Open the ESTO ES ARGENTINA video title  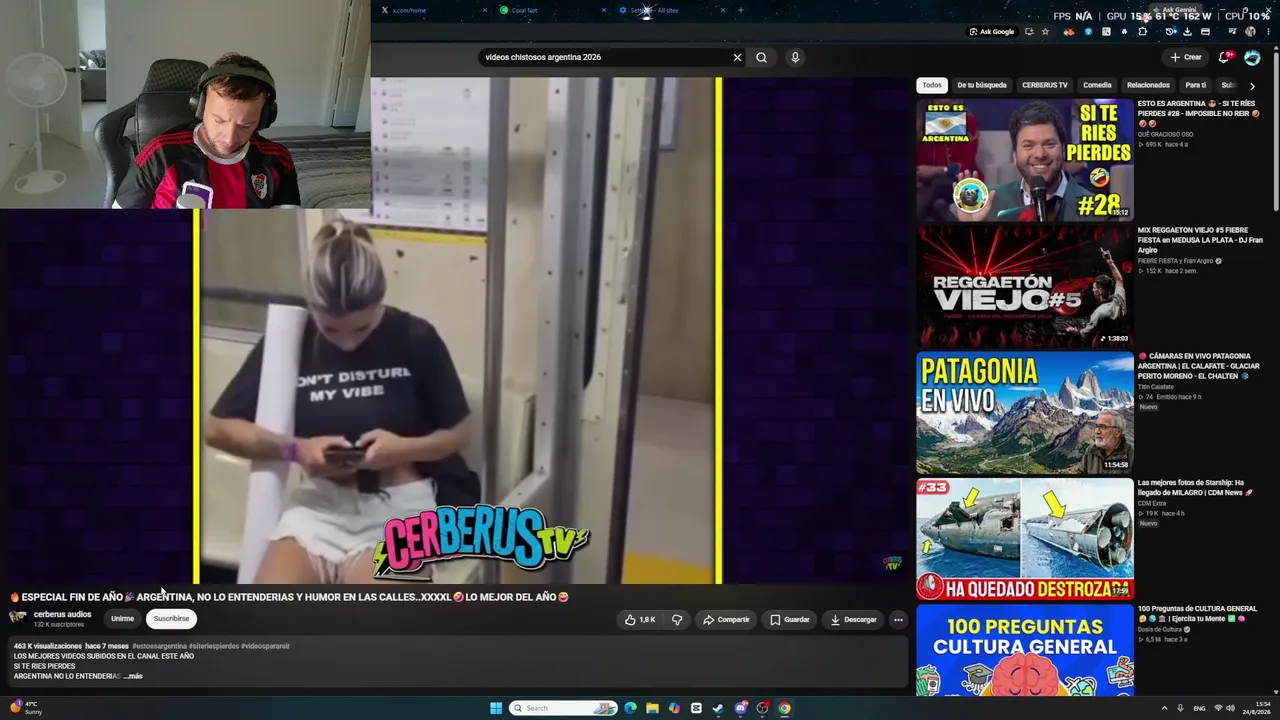click(1198, 113)
